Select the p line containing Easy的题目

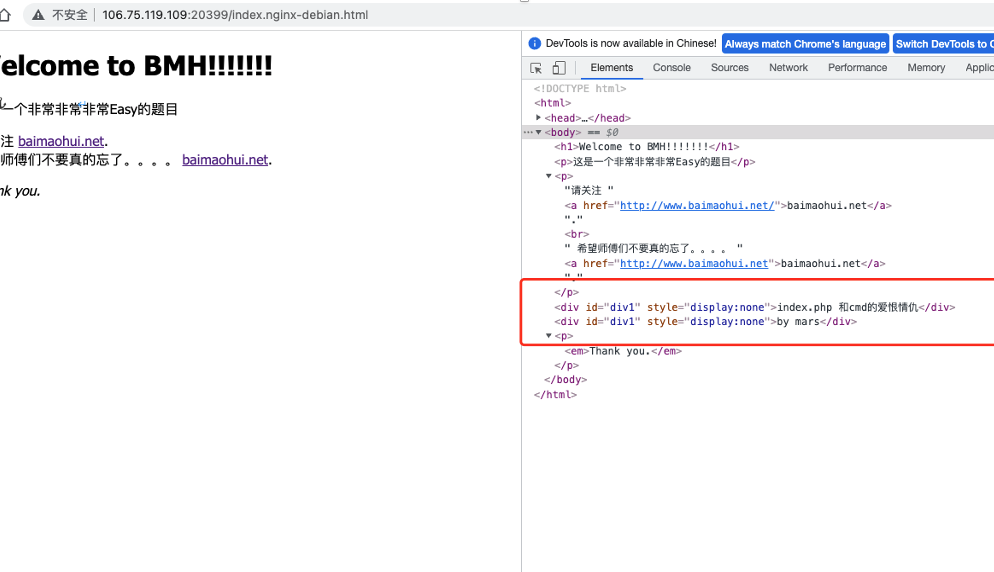click(x=655, y=162)
